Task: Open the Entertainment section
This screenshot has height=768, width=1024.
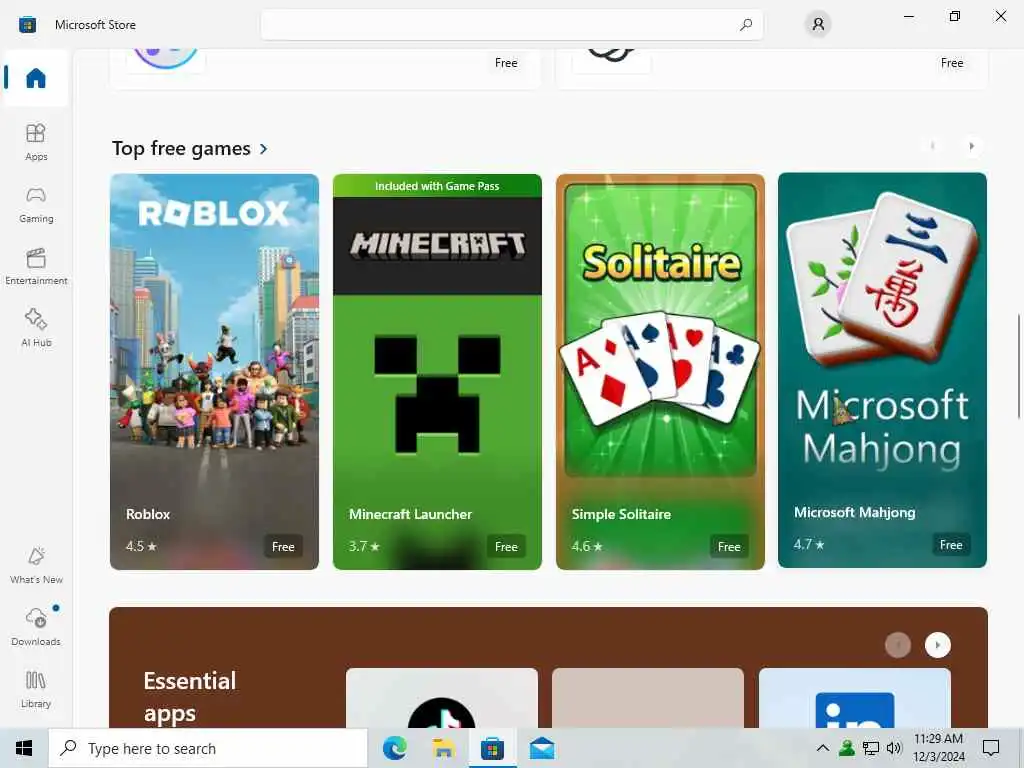Action: point(36,266)
